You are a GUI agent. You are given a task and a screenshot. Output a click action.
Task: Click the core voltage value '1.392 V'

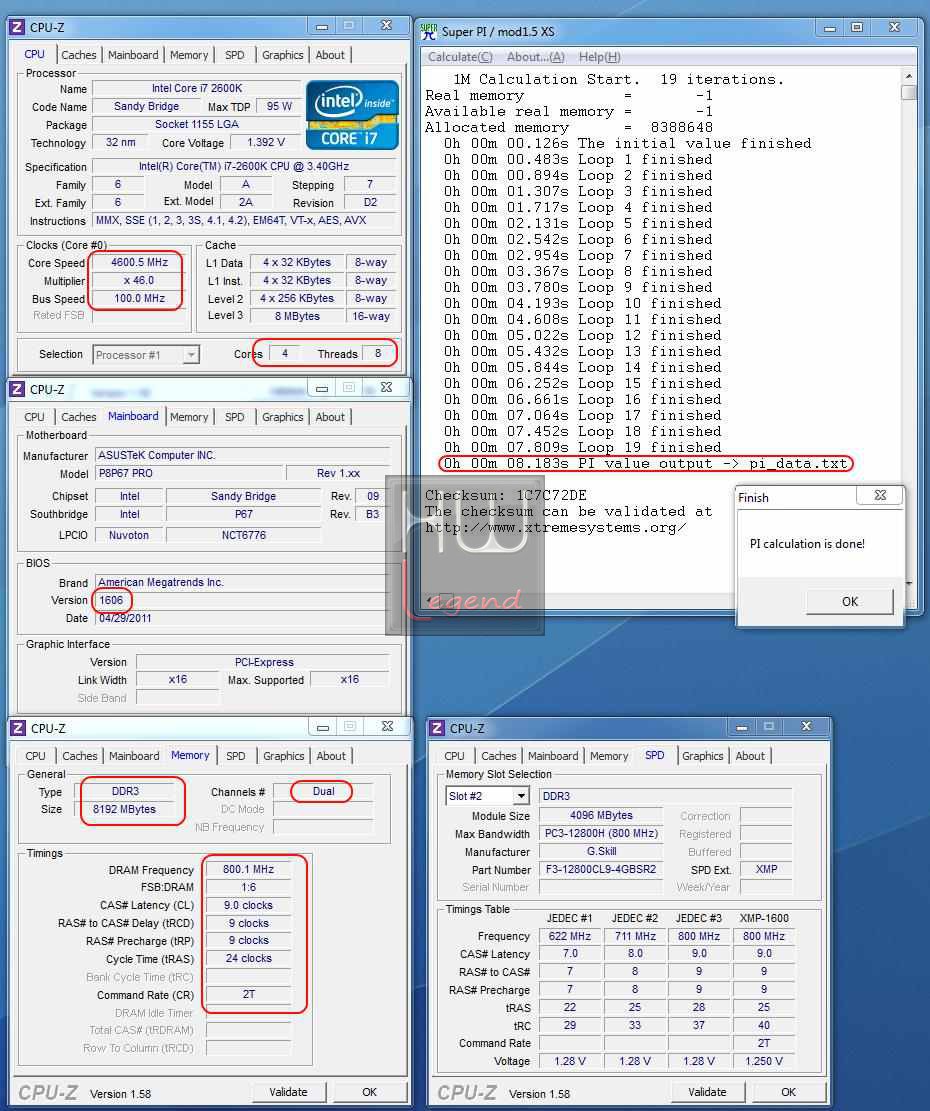coord(266,142)
